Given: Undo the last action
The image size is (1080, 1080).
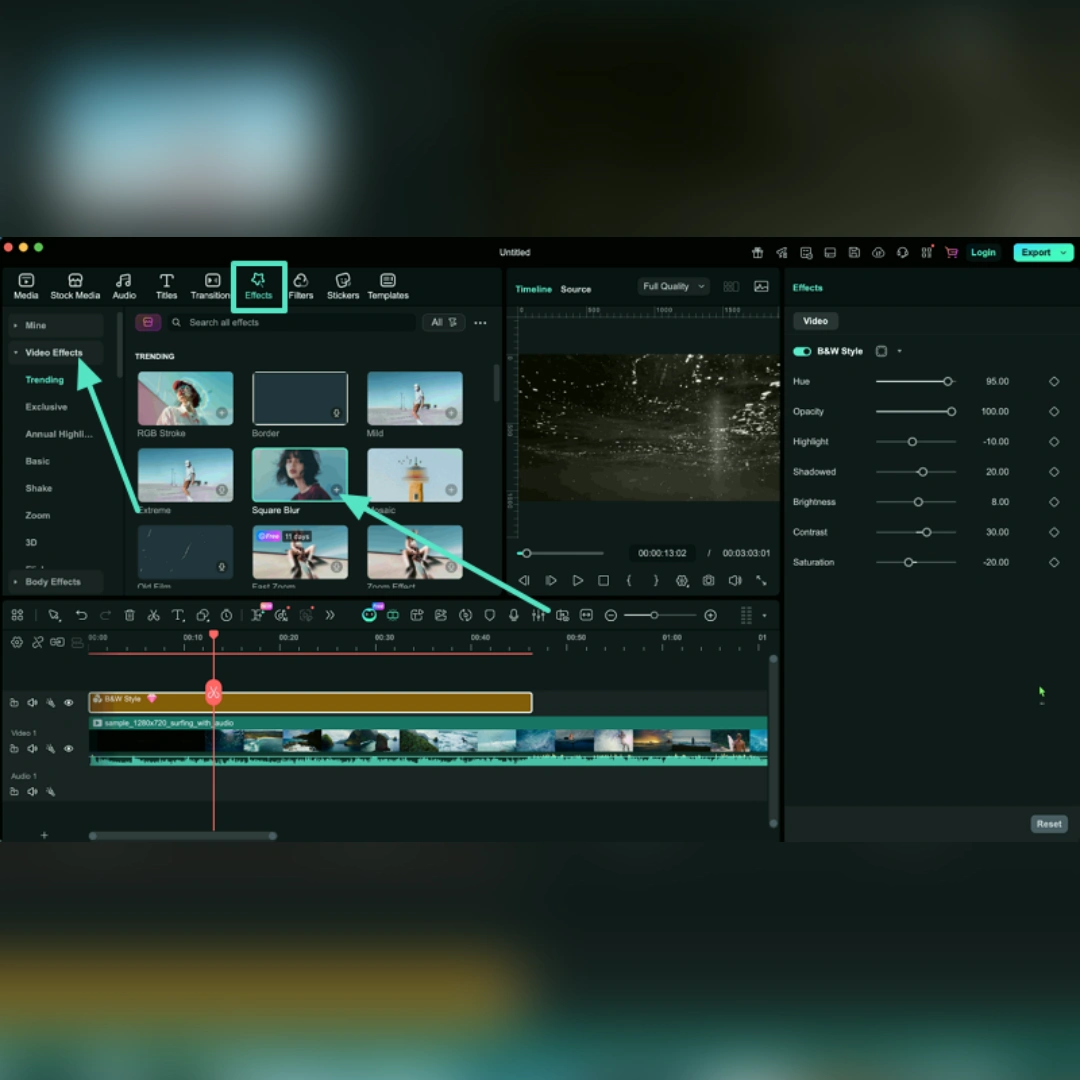Looking at the screenshot, I should pyautogui.click(x=81, y=615).
